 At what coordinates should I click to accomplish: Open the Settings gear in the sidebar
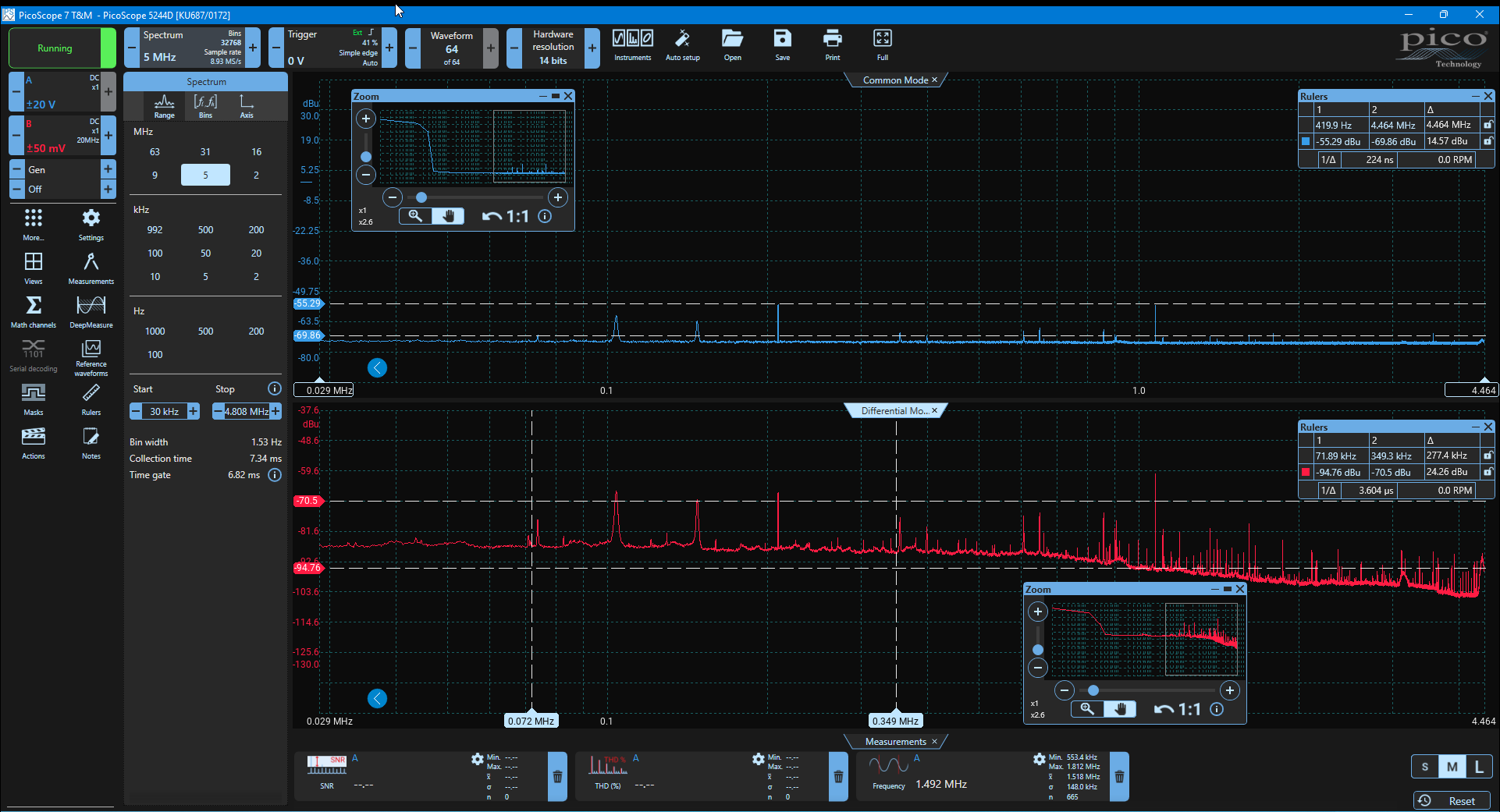pos(91,225)
